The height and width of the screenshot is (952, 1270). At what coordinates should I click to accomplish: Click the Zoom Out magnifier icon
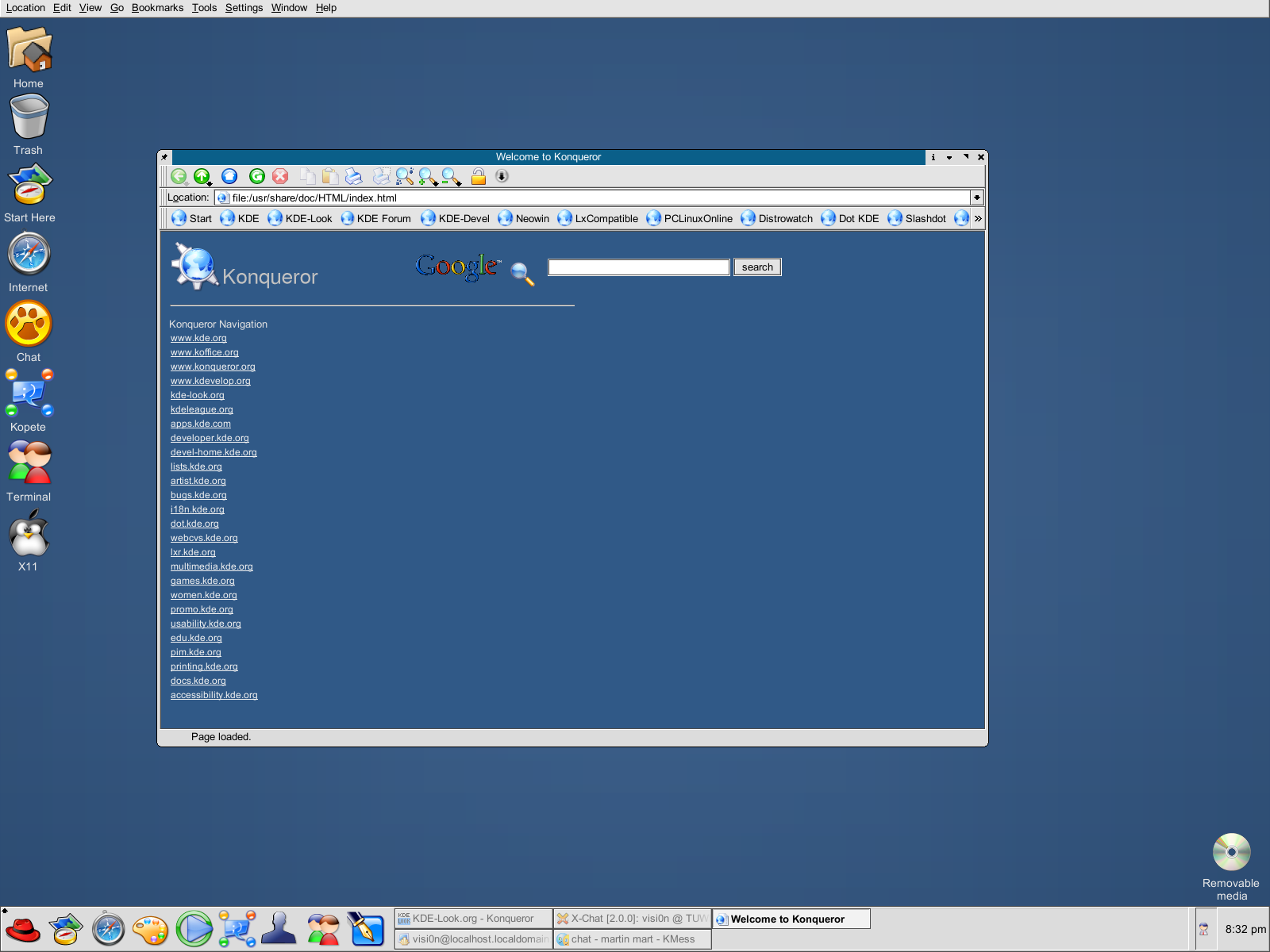pyautogui.click(x=452, y=176)
